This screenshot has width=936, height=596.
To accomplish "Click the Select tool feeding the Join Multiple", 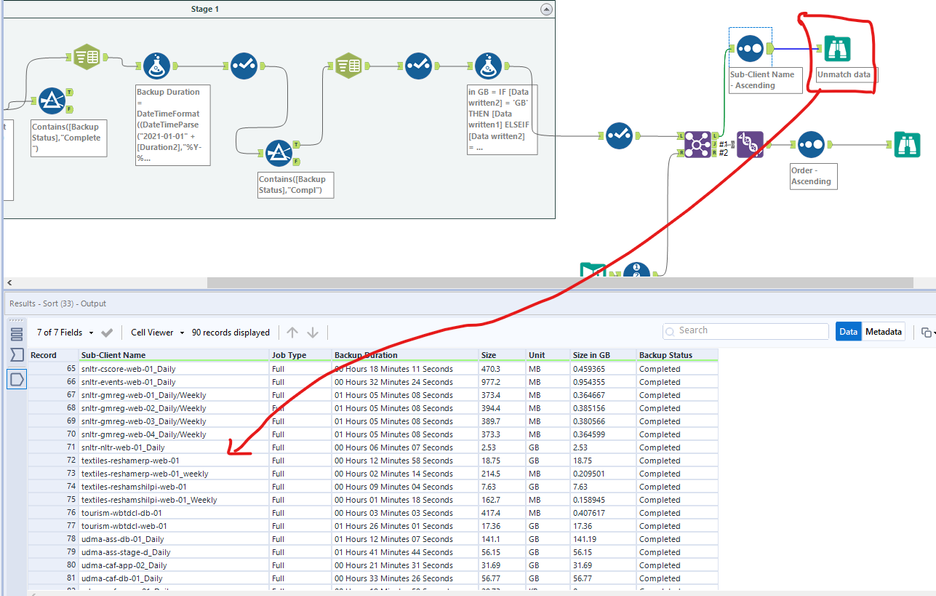I will tap(619, 136).
